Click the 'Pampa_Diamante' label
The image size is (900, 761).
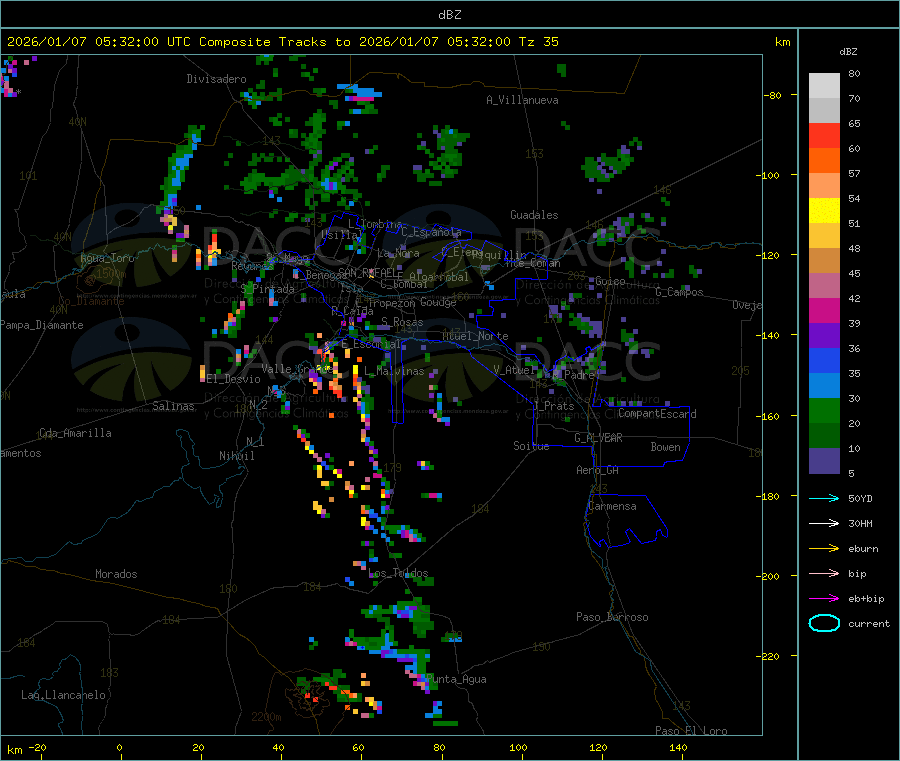(x=42, y=325)
